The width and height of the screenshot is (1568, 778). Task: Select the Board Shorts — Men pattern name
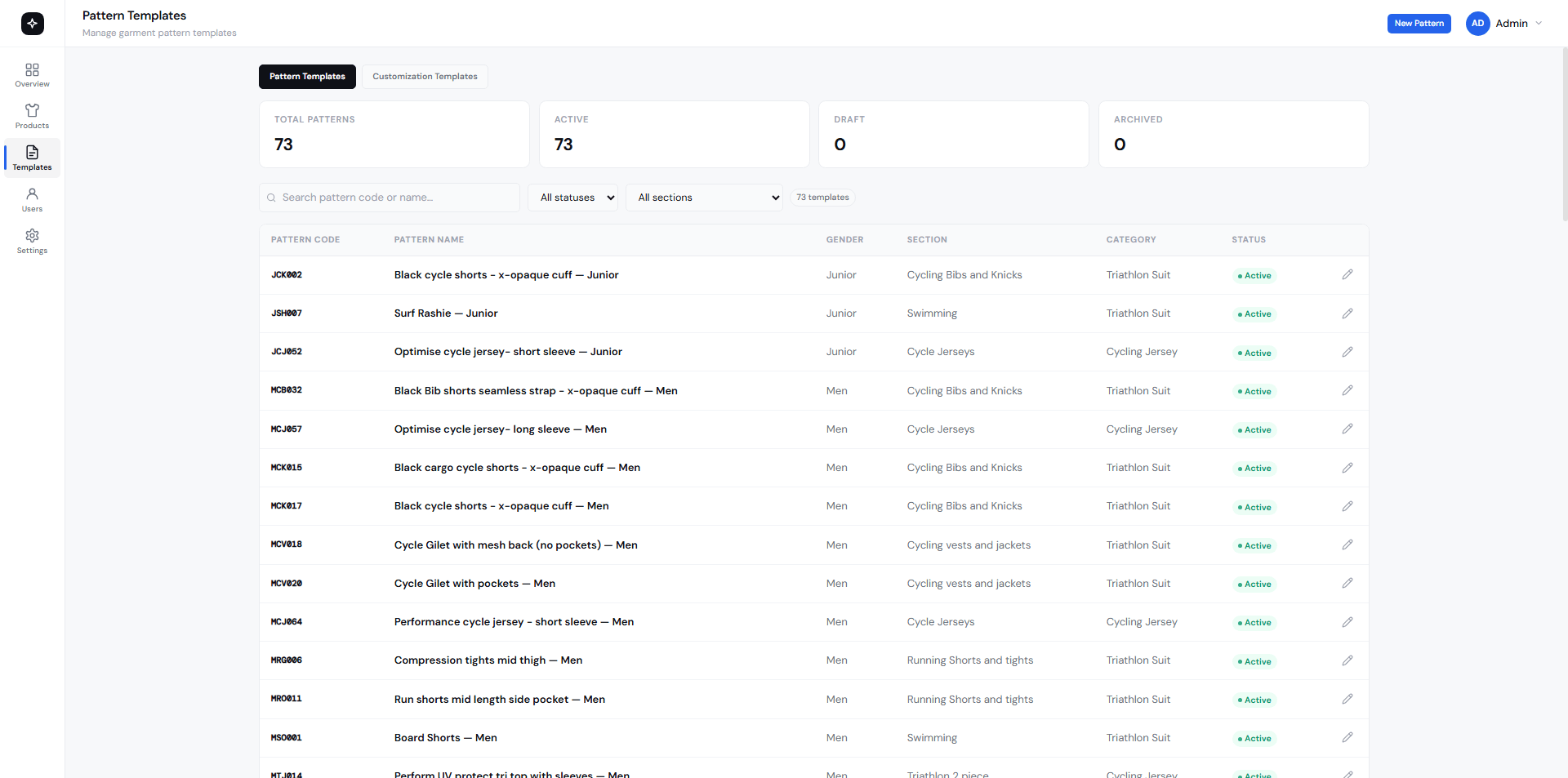click(x=446, y=738)
